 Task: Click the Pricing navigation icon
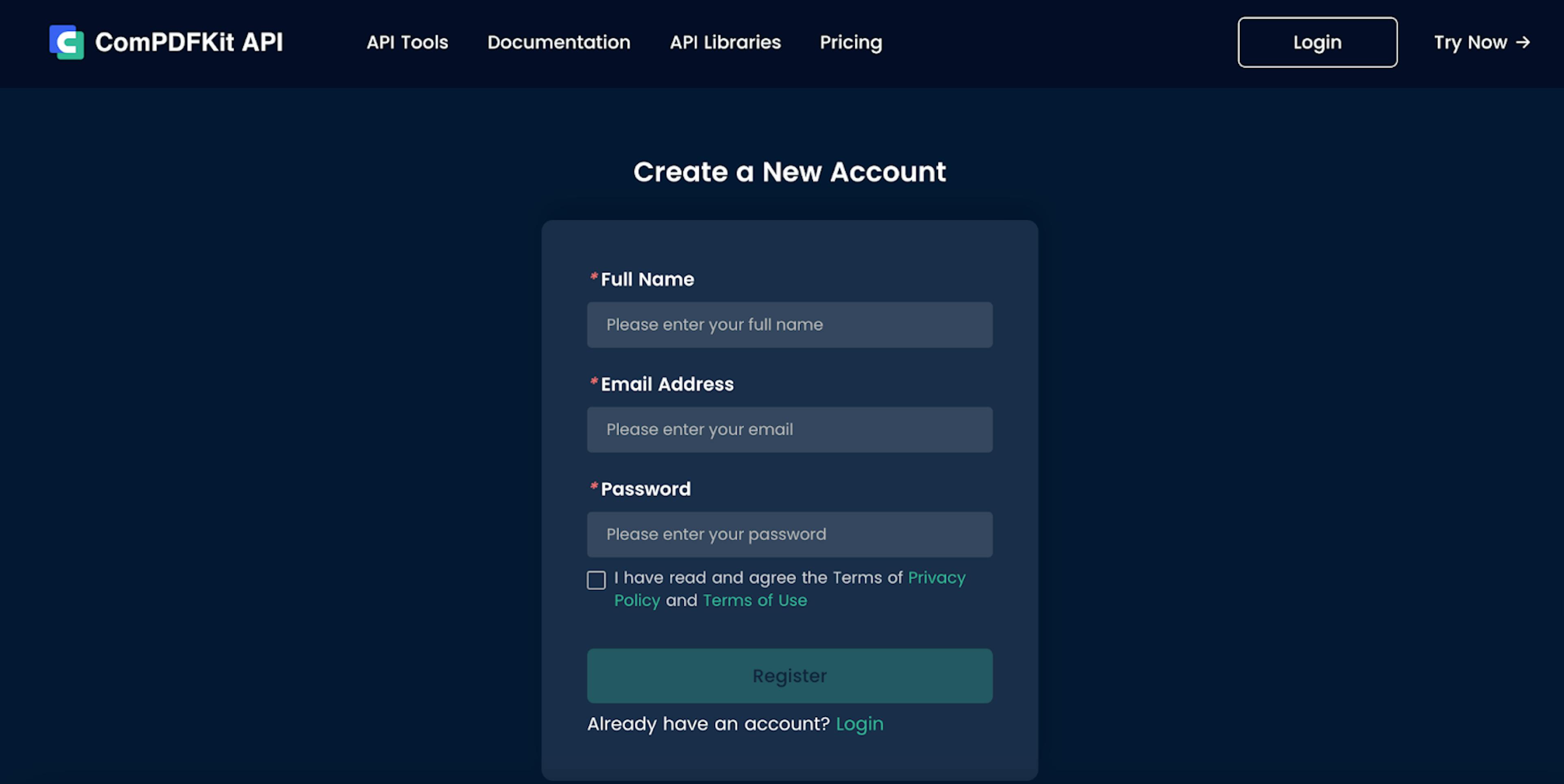coord(850,42)
